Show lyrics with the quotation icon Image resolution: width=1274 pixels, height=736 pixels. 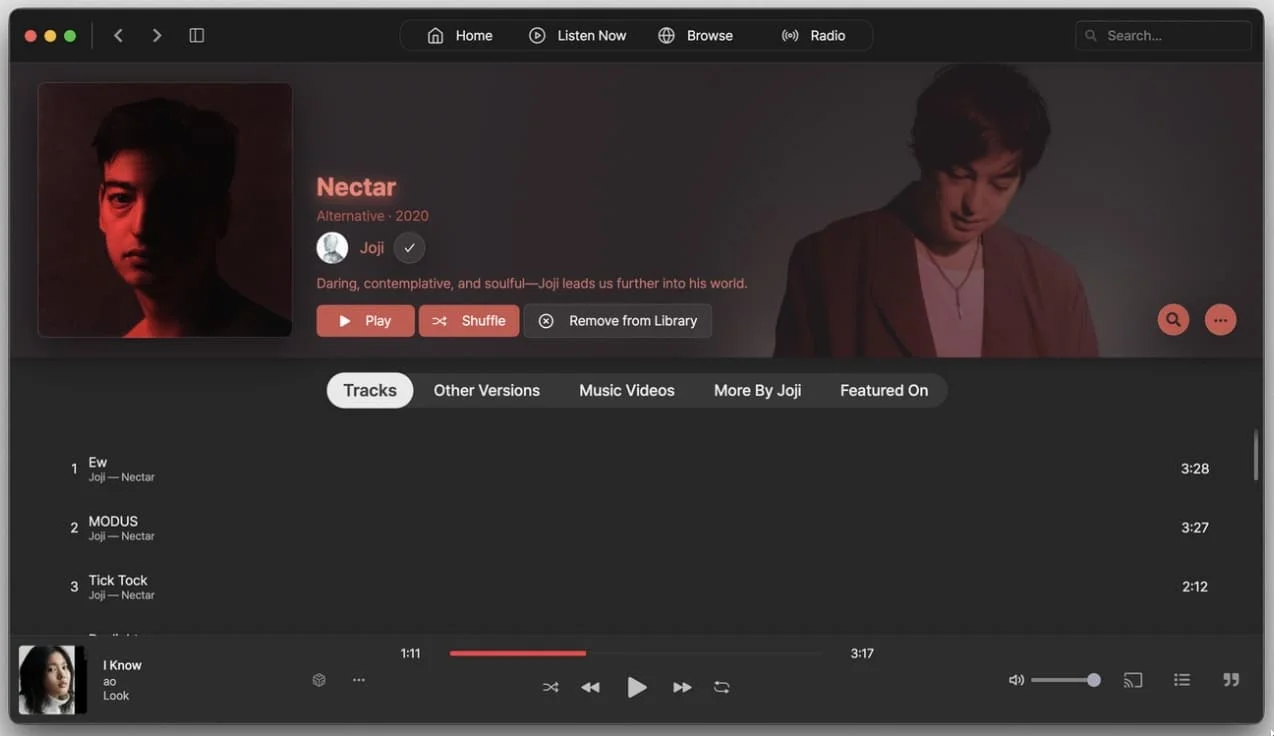point(1231,680)
